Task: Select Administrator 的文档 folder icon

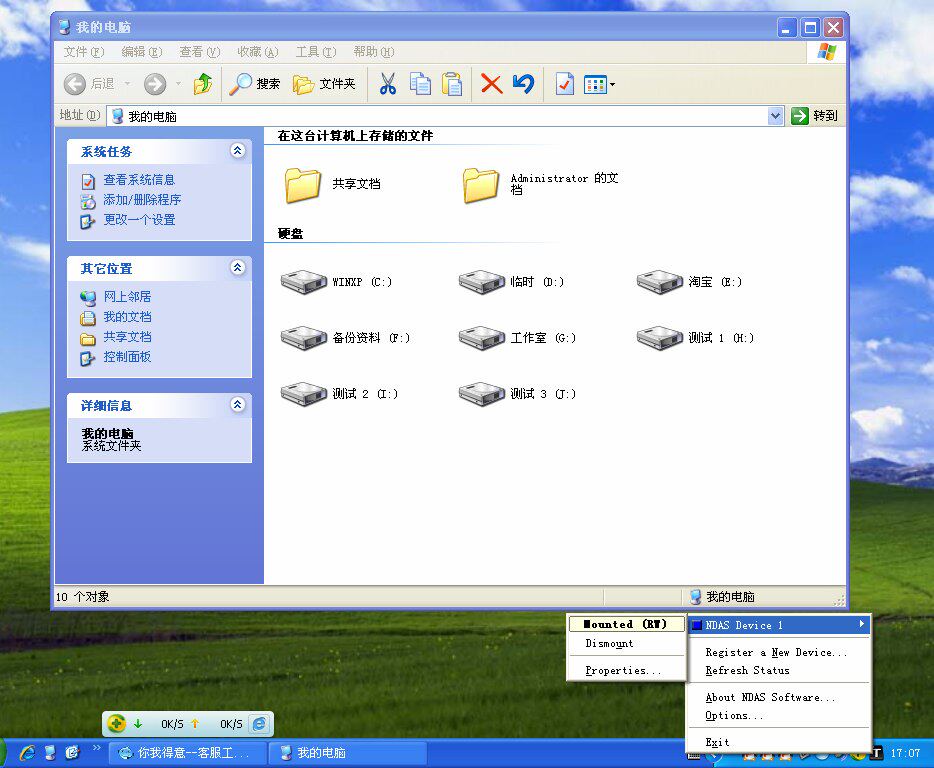Action: pos(481,185)
